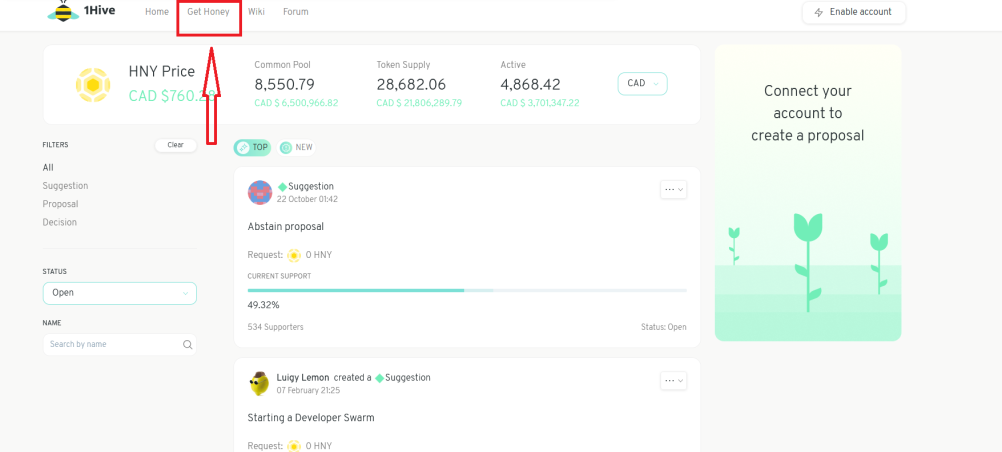Open options menu on Developer Swarm card
Image resolution: width=1002 pixels, height=452 pixels.
click(x=674, y=380)
